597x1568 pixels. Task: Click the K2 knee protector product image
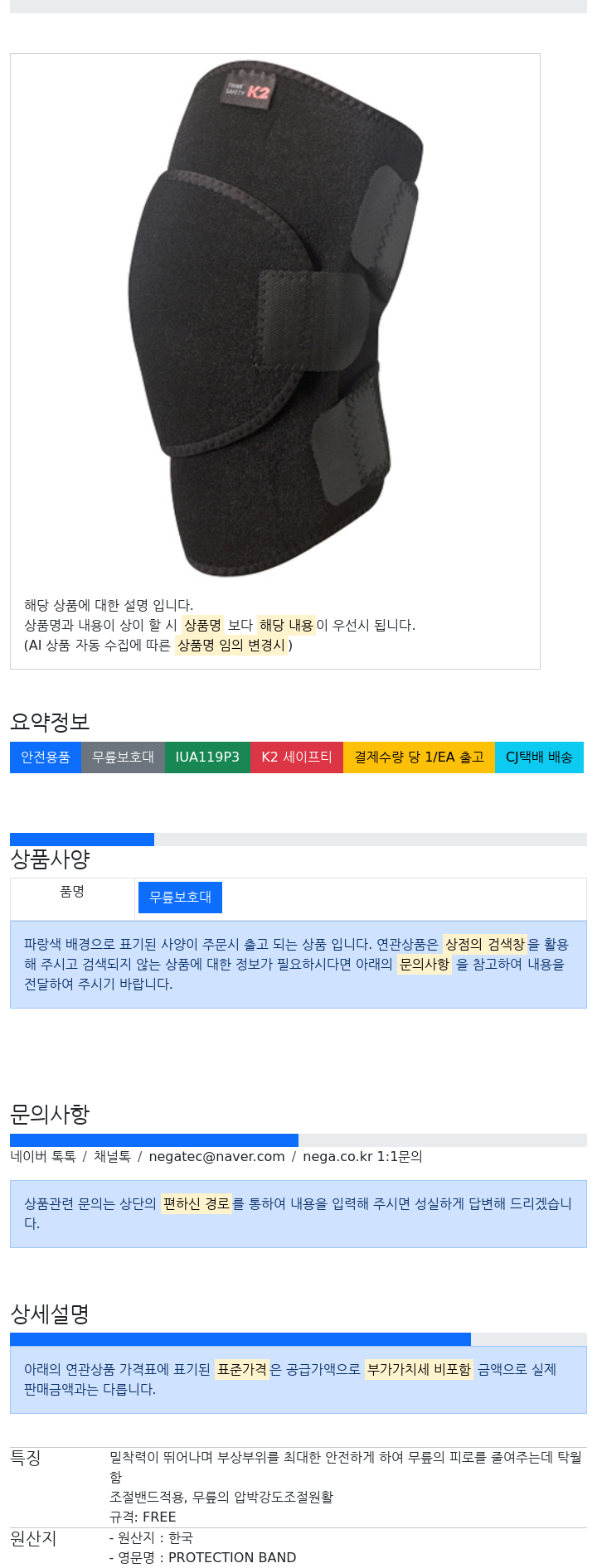(x=276, y=318)
